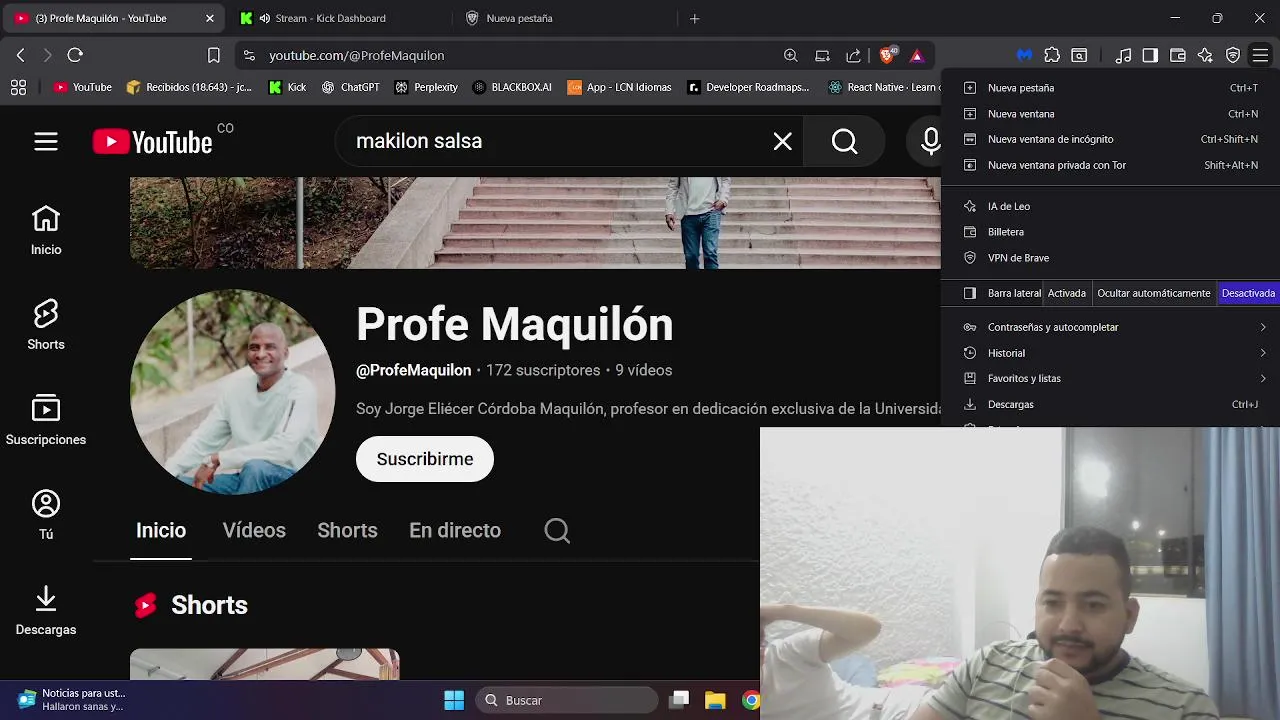Open the YouTube hamburger guide menu
The image size is (1280, 720).
coord(46,142)
